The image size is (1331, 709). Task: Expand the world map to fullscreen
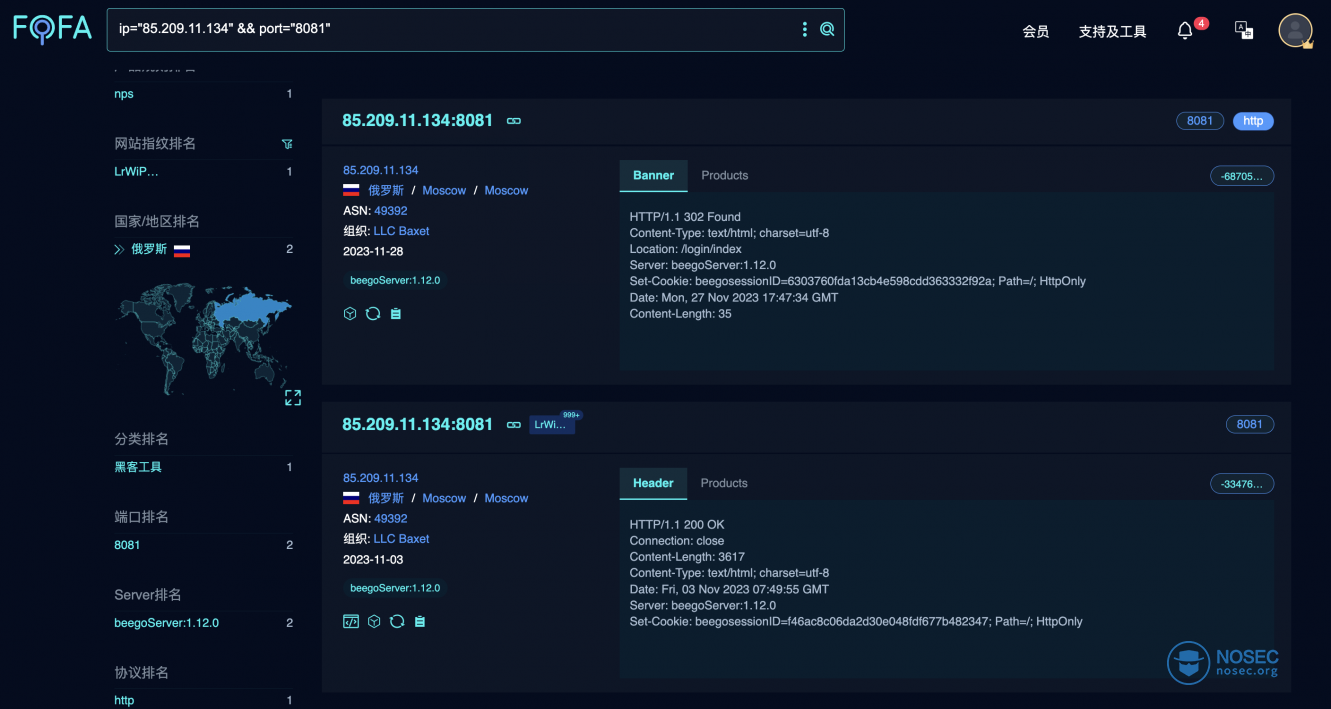[293, 397]
